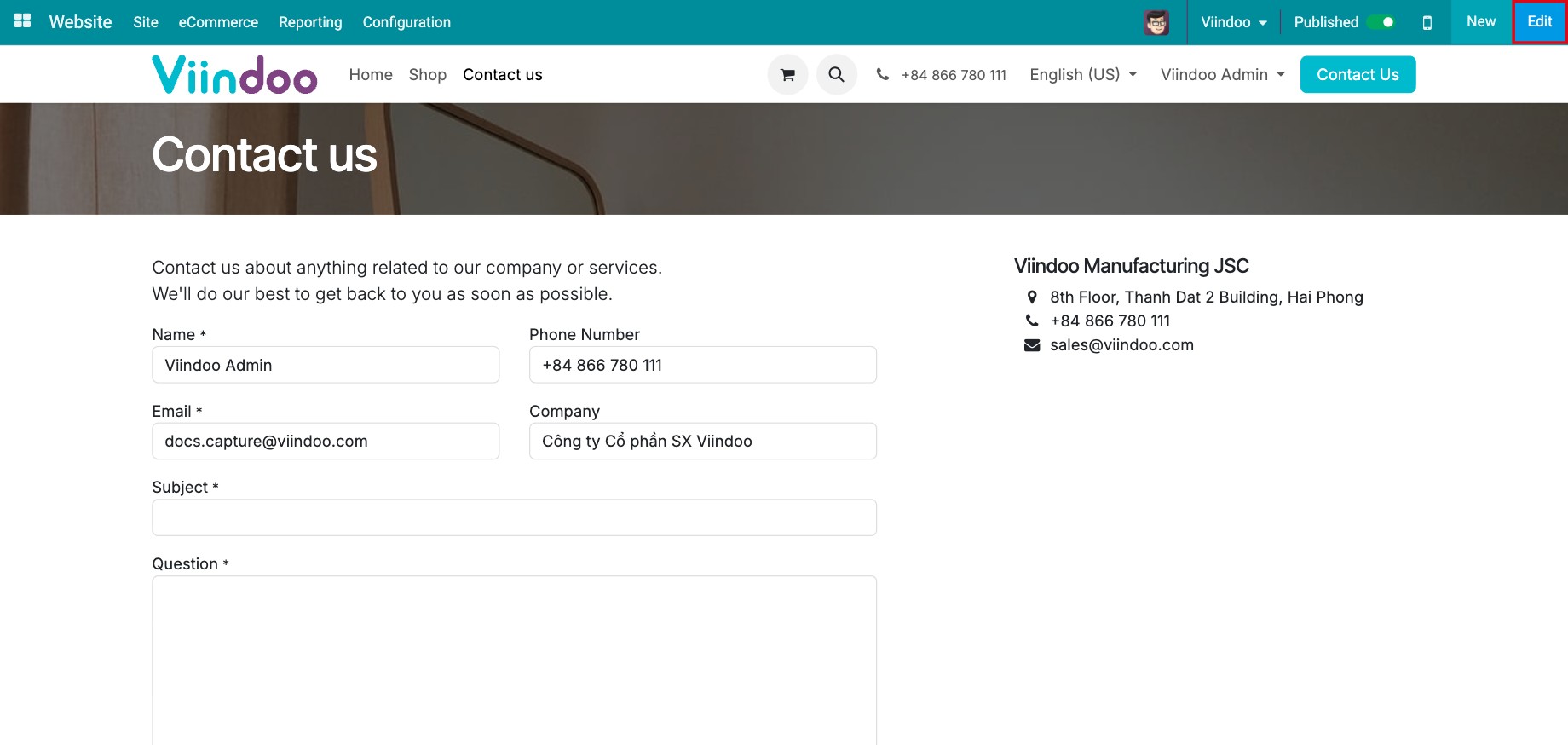Click the teal Contact Us button
The height and width of the screenshot is (745, 1568).
click(1358, 75)
